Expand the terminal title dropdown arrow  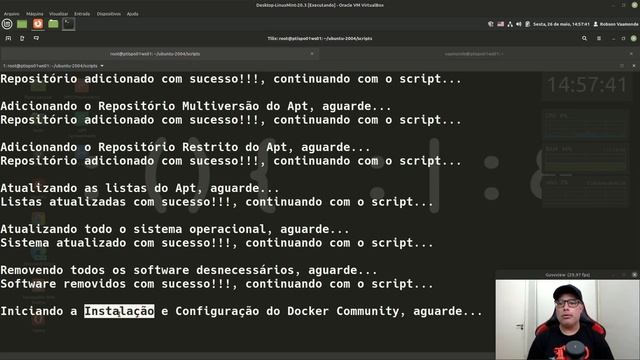point(102,66)
